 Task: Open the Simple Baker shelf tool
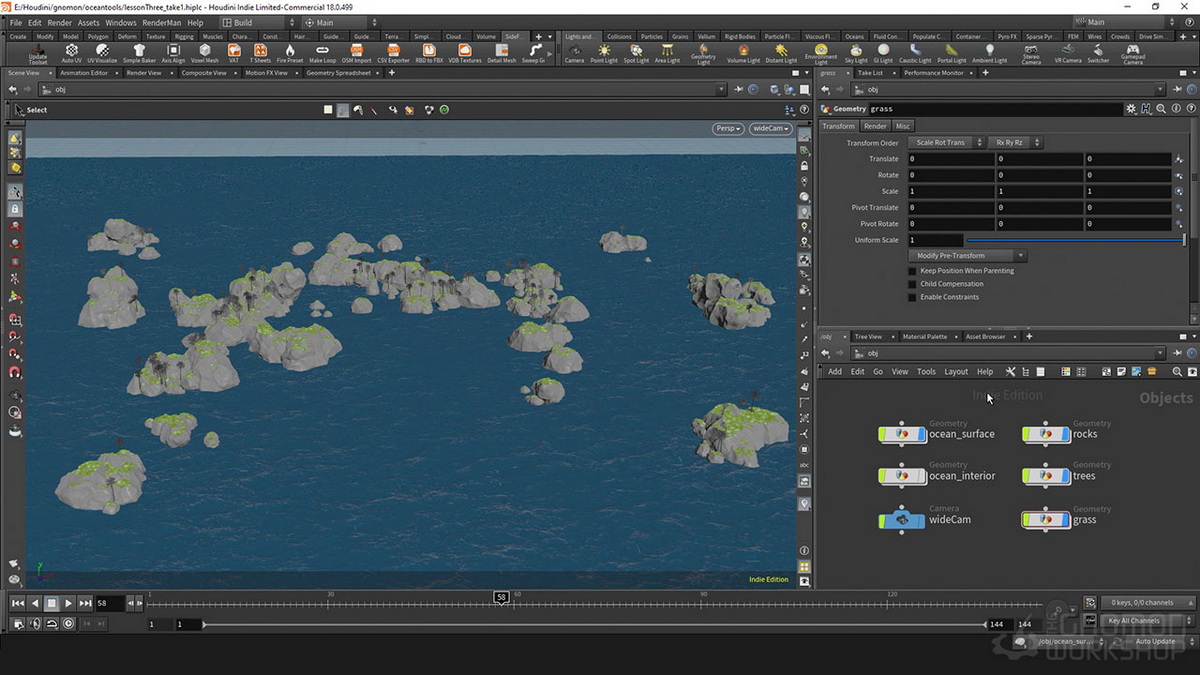pos(139,53)
